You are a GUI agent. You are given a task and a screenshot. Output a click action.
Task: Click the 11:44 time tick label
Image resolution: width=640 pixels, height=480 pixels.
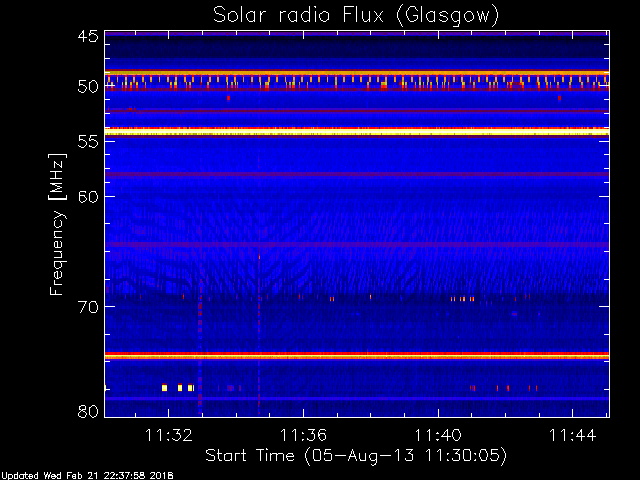pyautogui.click(x=573, y=435)
